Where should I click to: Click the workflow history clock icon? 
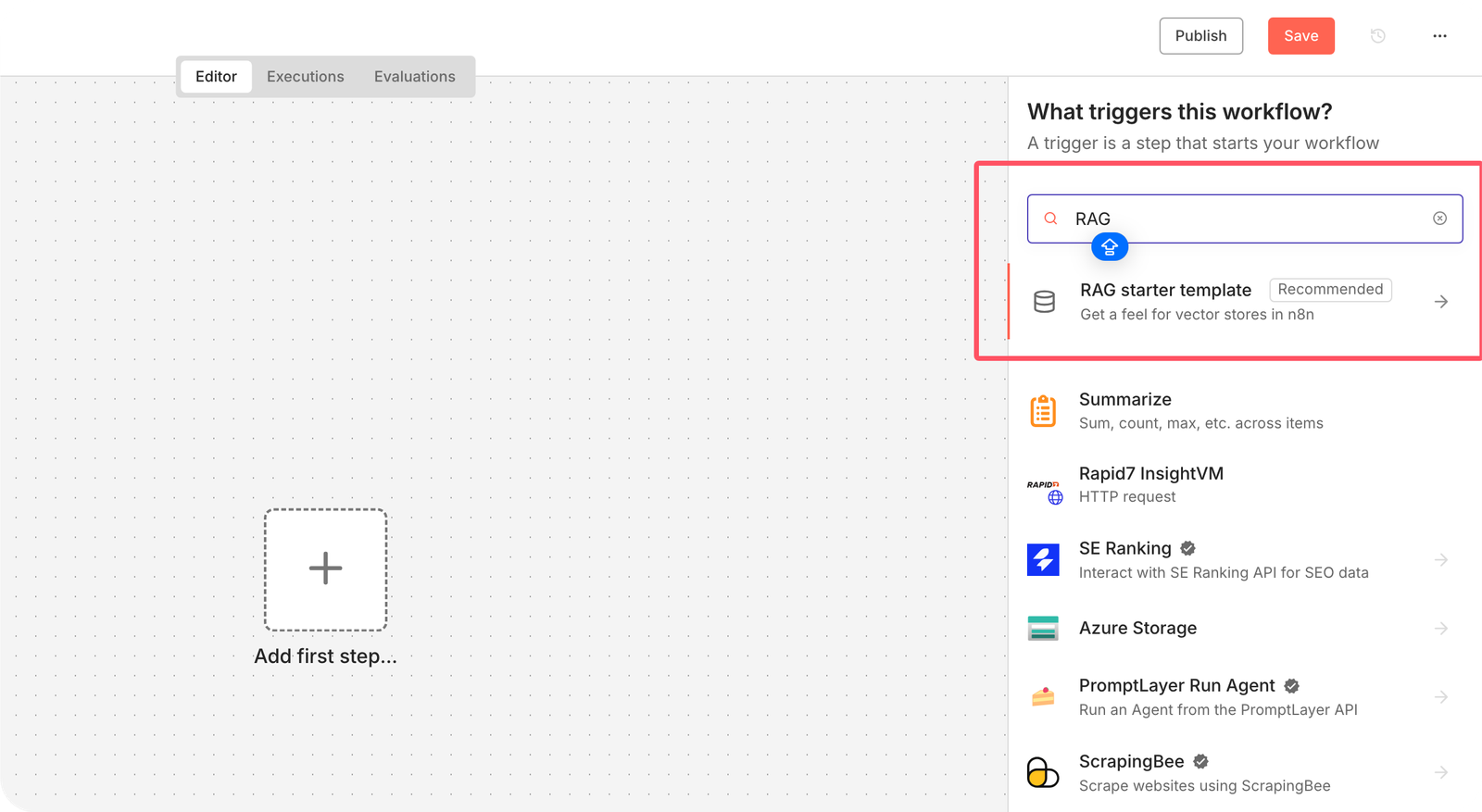1377,36
